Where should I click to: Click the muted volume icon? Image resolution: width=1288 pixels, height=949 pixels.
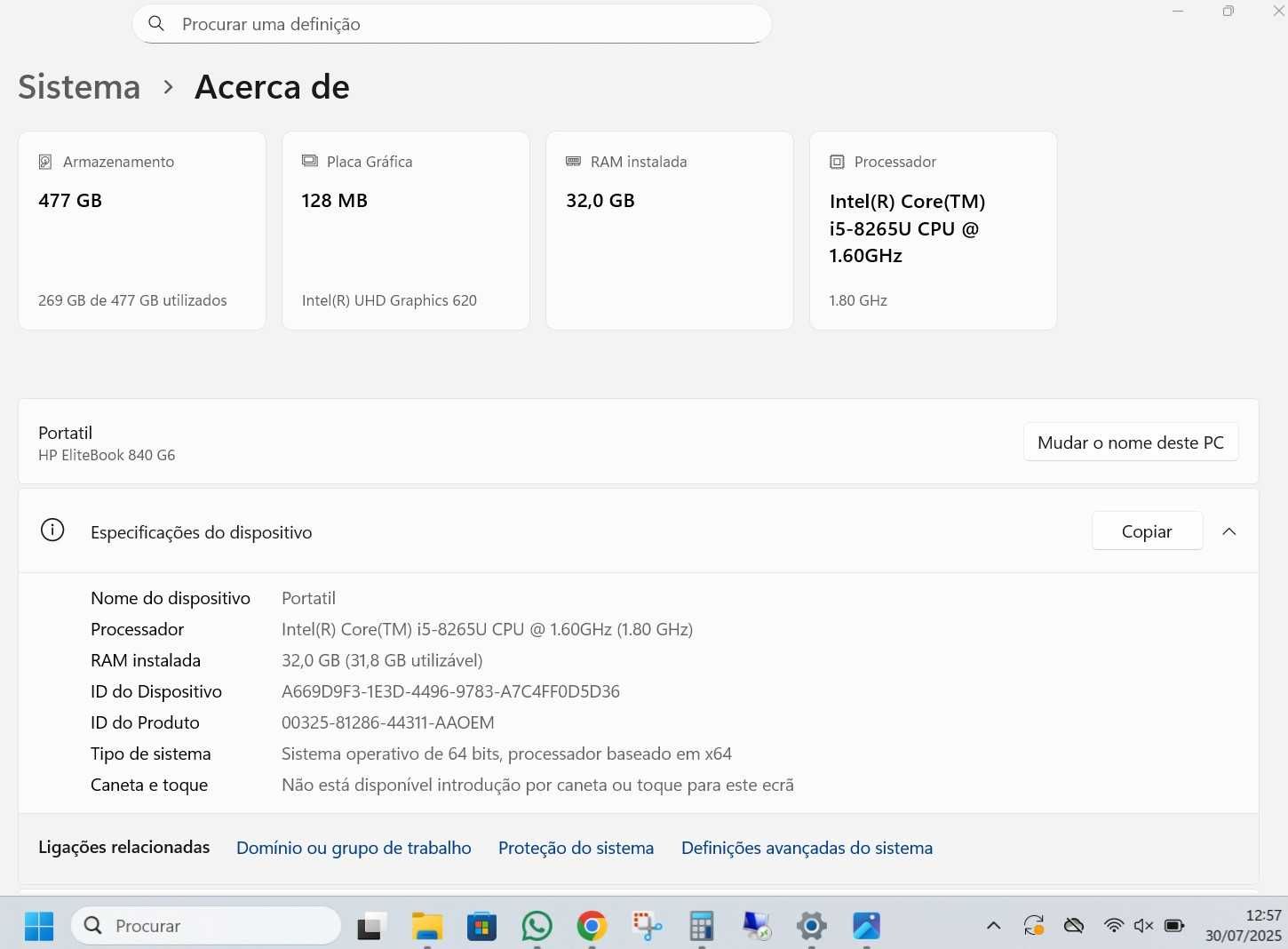[x=1144, y=926]
